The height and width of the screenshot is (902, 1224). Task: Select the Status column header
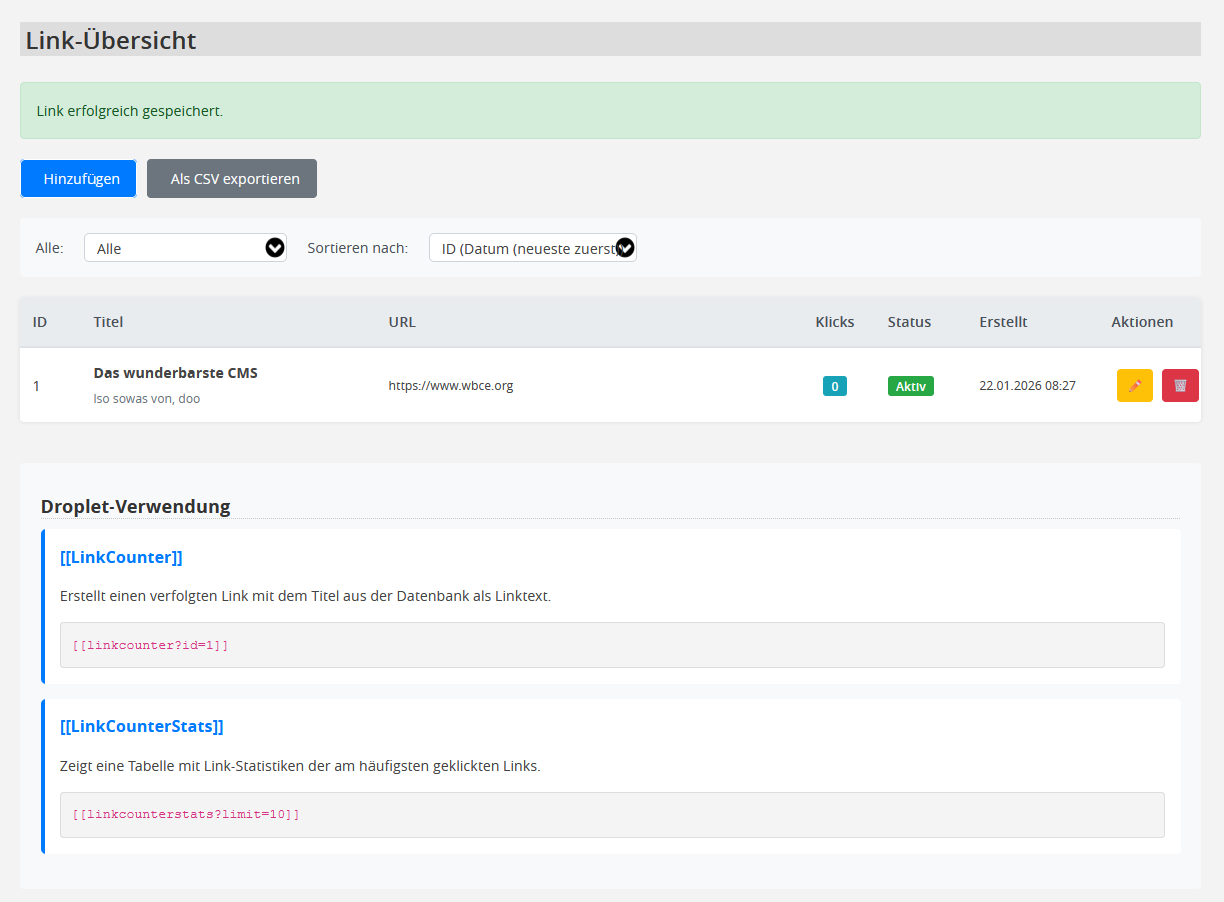pyautogui.click(x=909, y=322)
